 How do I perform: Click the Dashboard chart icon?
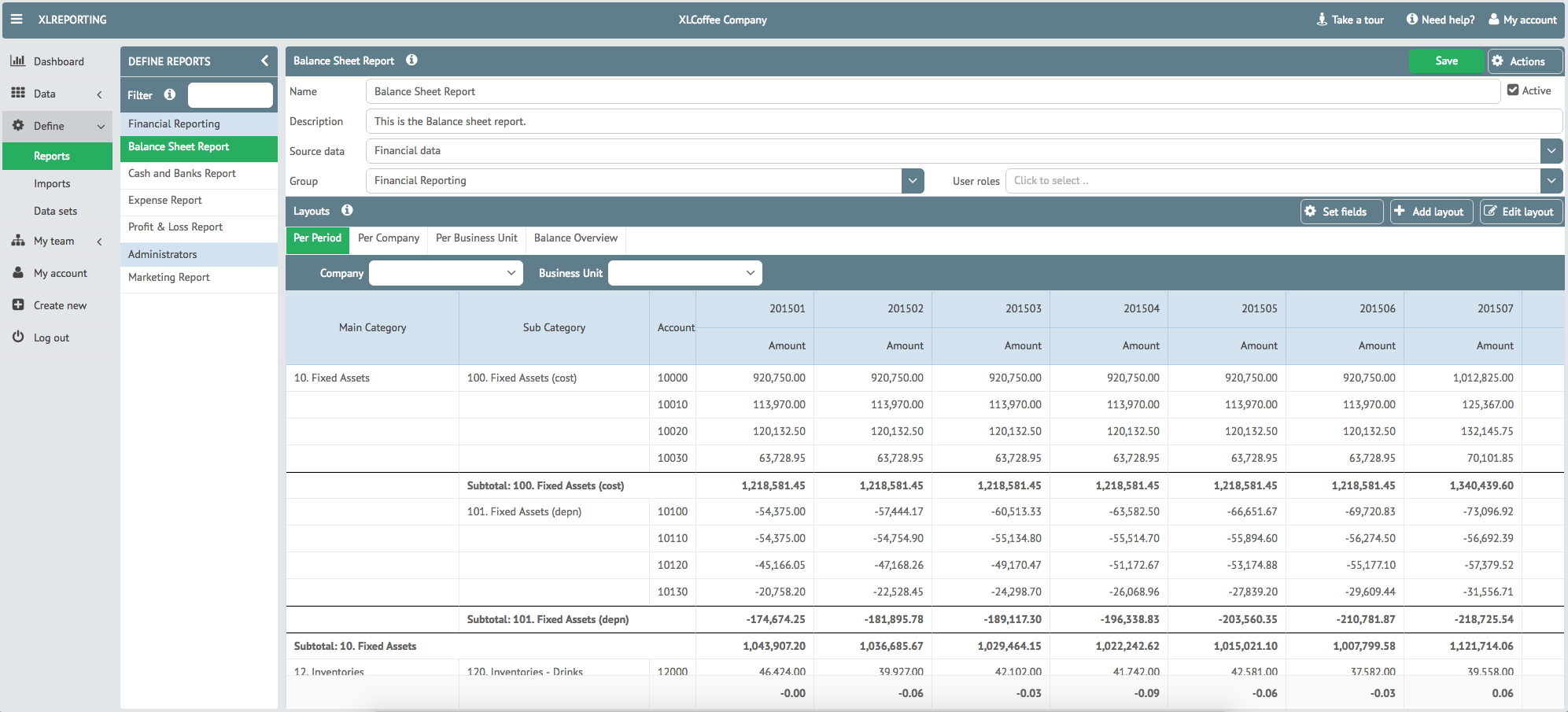click(18, 61)
